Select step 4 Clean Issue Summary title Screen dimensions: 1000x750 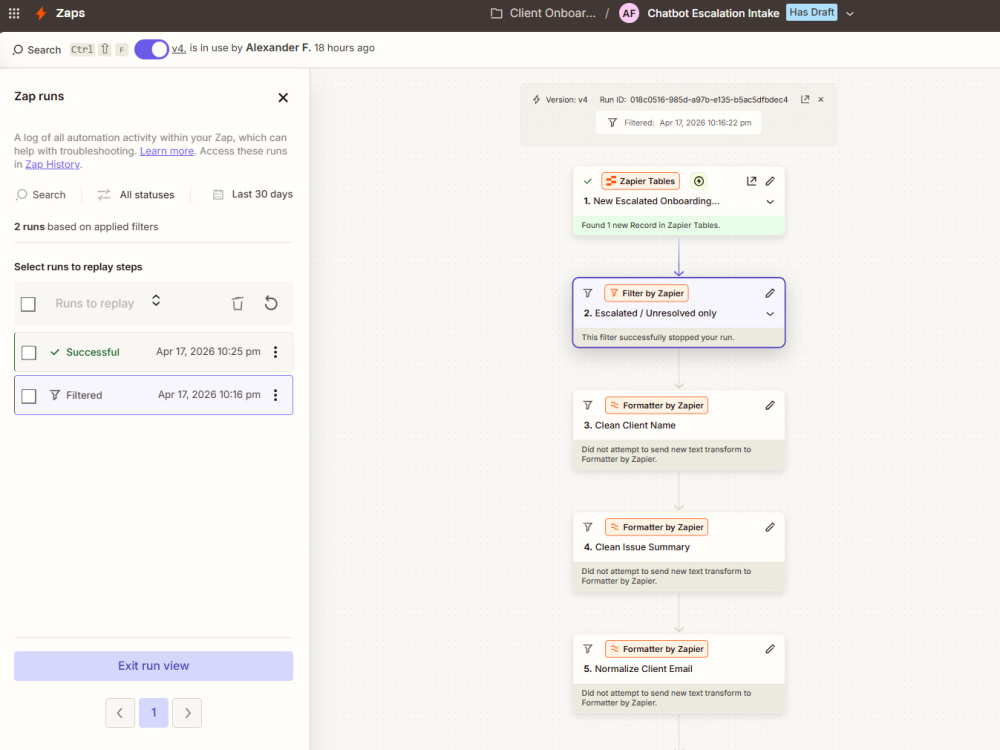pos(636,547)
